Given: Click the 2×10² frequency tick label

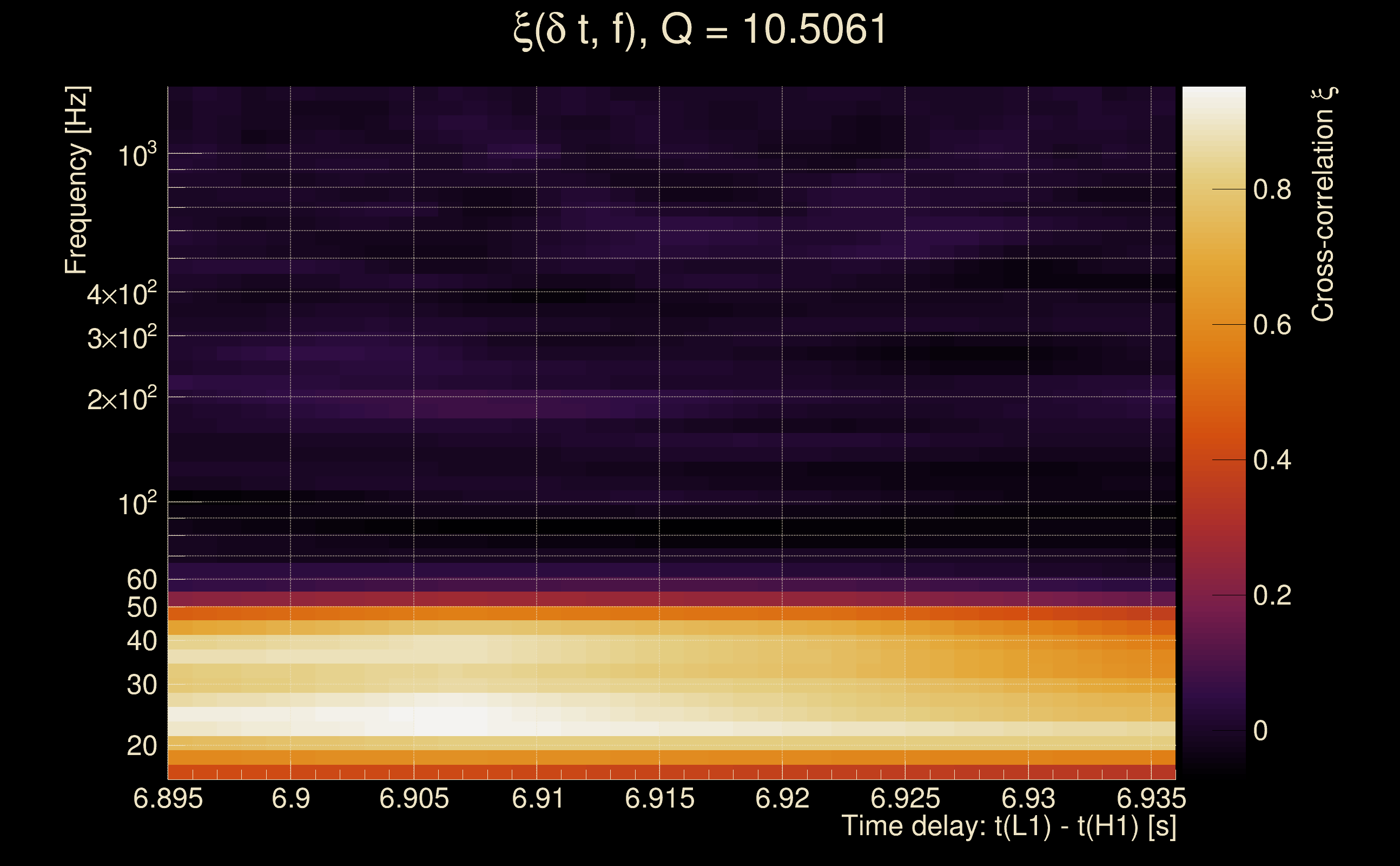Looking at the screenshot, I should pos(121,399).
